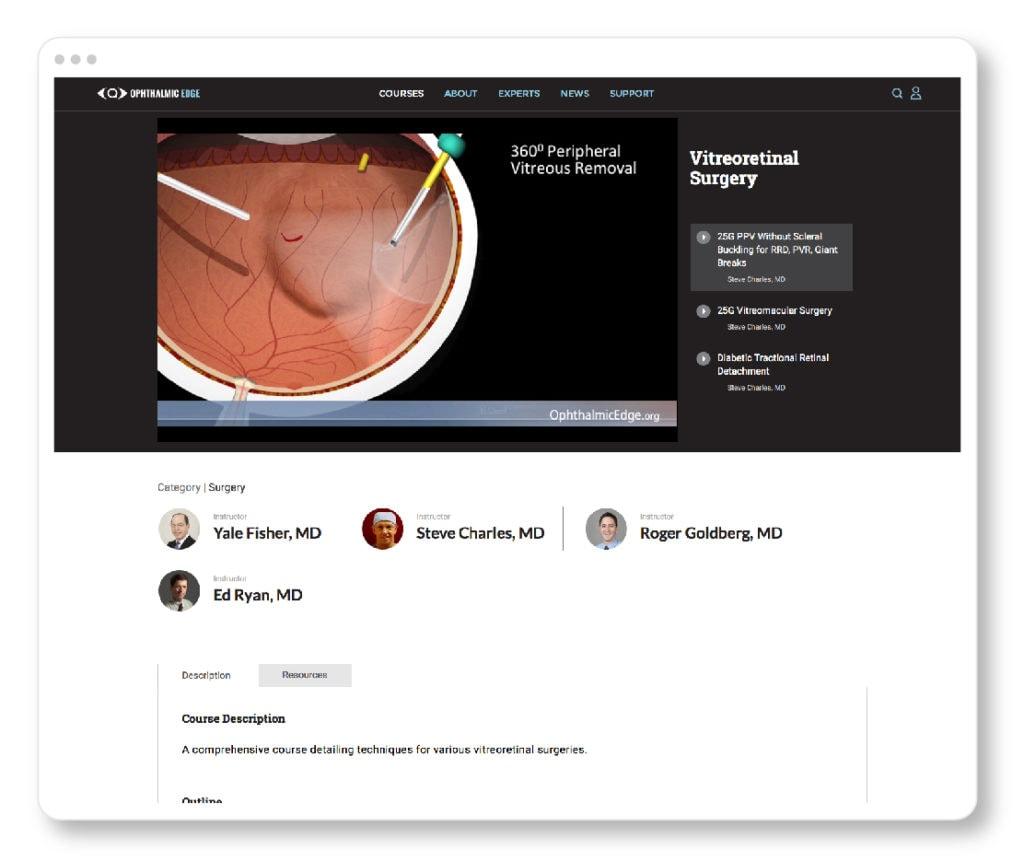
Task: Click the peripheral vitreous removal video
Action: coord(417,280)
